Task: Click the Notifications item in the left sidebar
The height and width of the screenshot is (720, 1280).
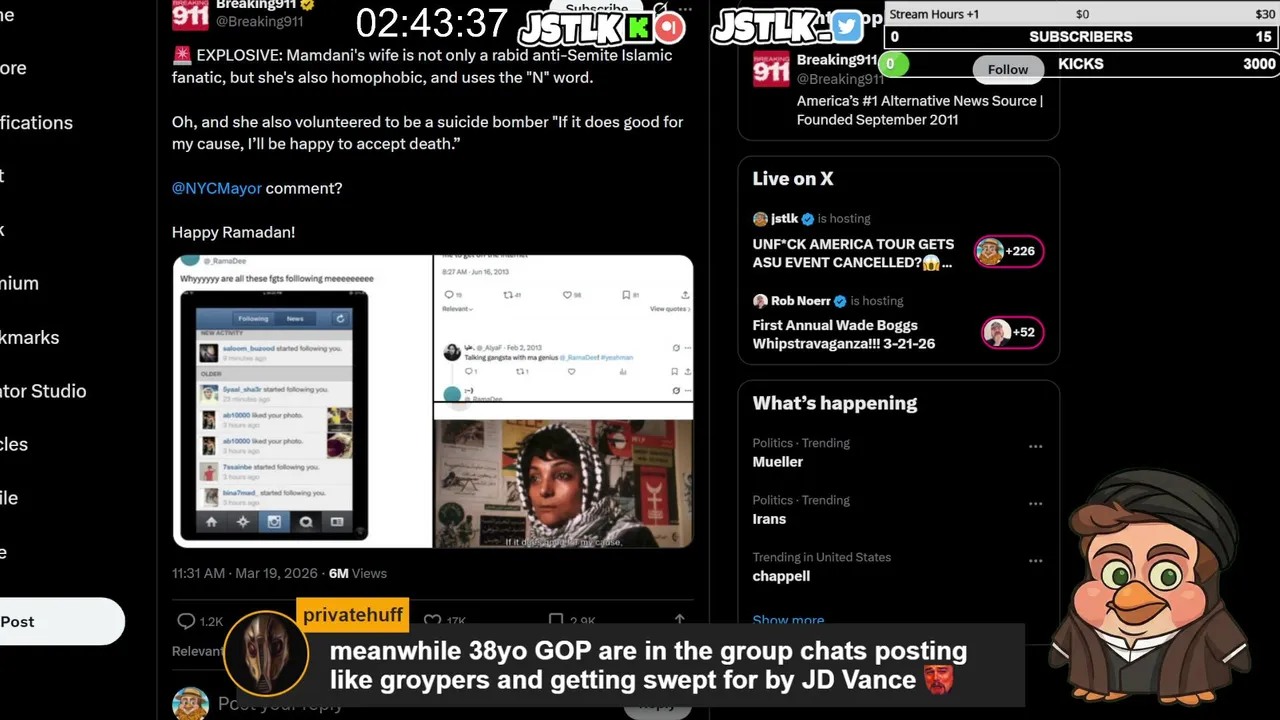Action: point(37,123)
